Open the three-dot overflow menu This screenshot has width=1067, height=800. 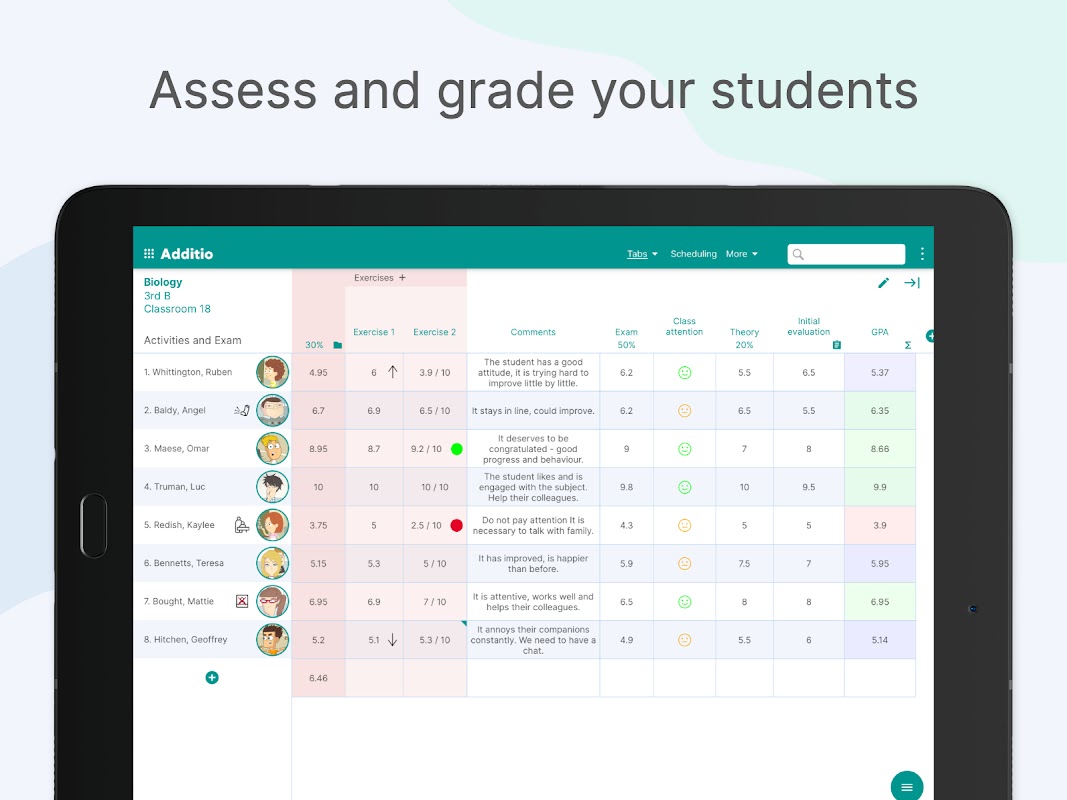pos(922,254)
